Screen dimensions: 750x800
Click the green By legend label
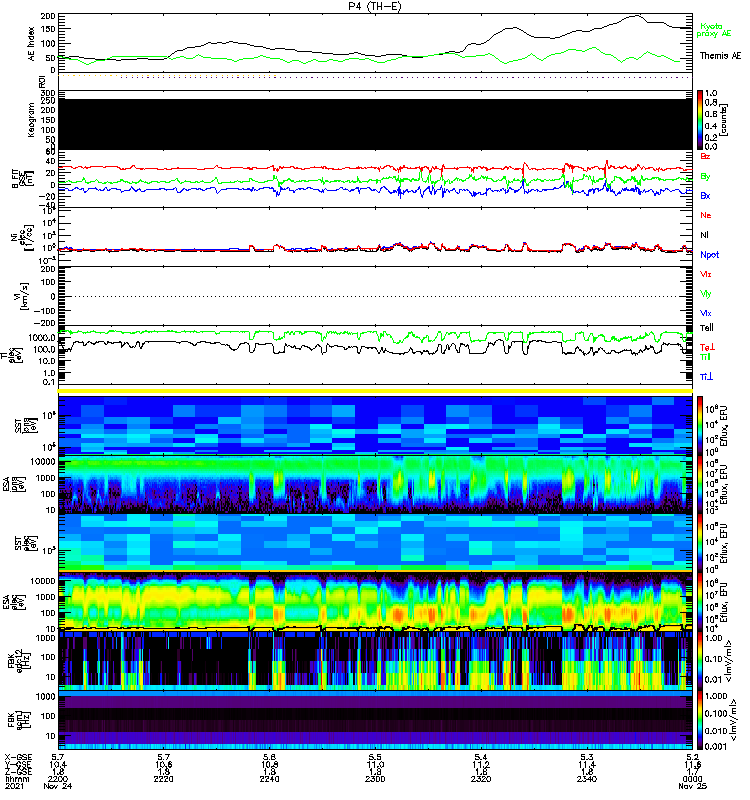(705, 177)
